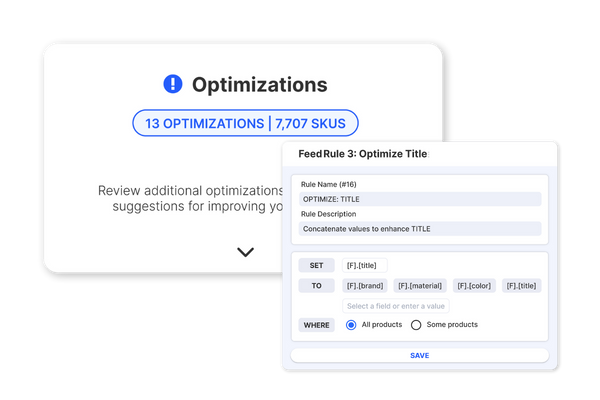Select the [F].[material] token
Image resolution: width=600 pixels, height=400 pixels.
coord(420,286)
